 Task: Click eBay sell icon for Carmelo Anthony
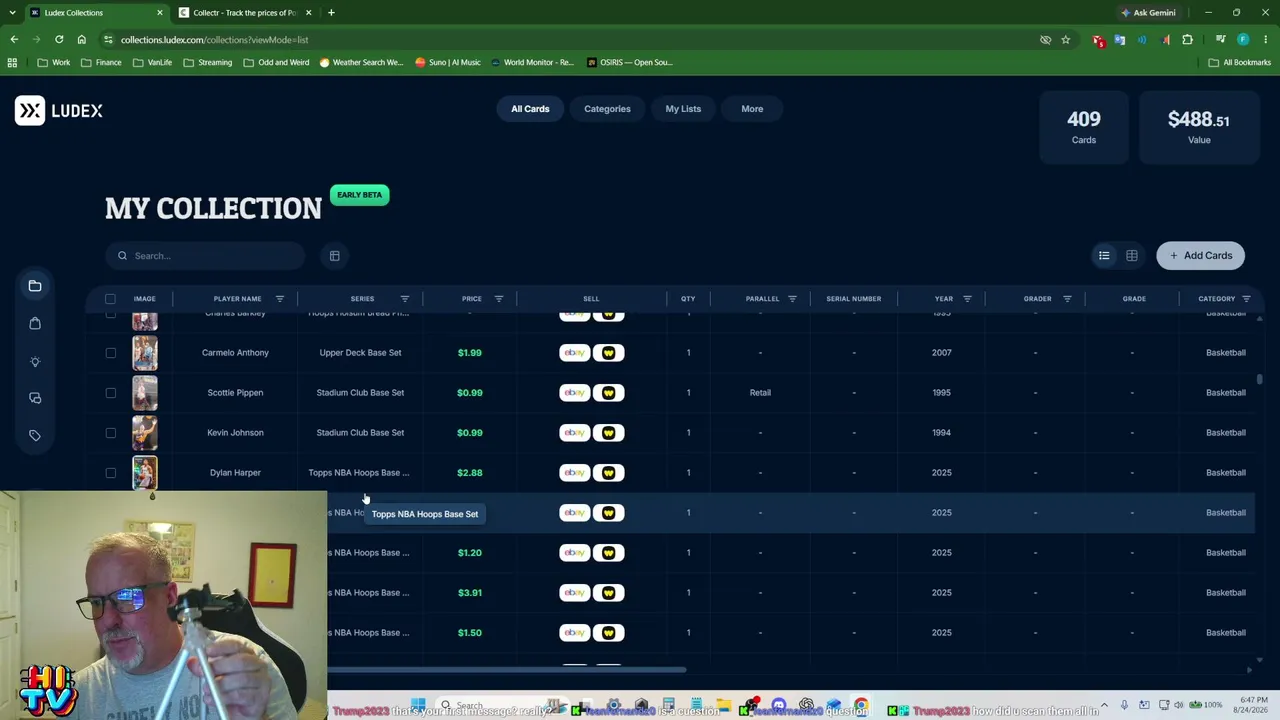coord(575,352)
